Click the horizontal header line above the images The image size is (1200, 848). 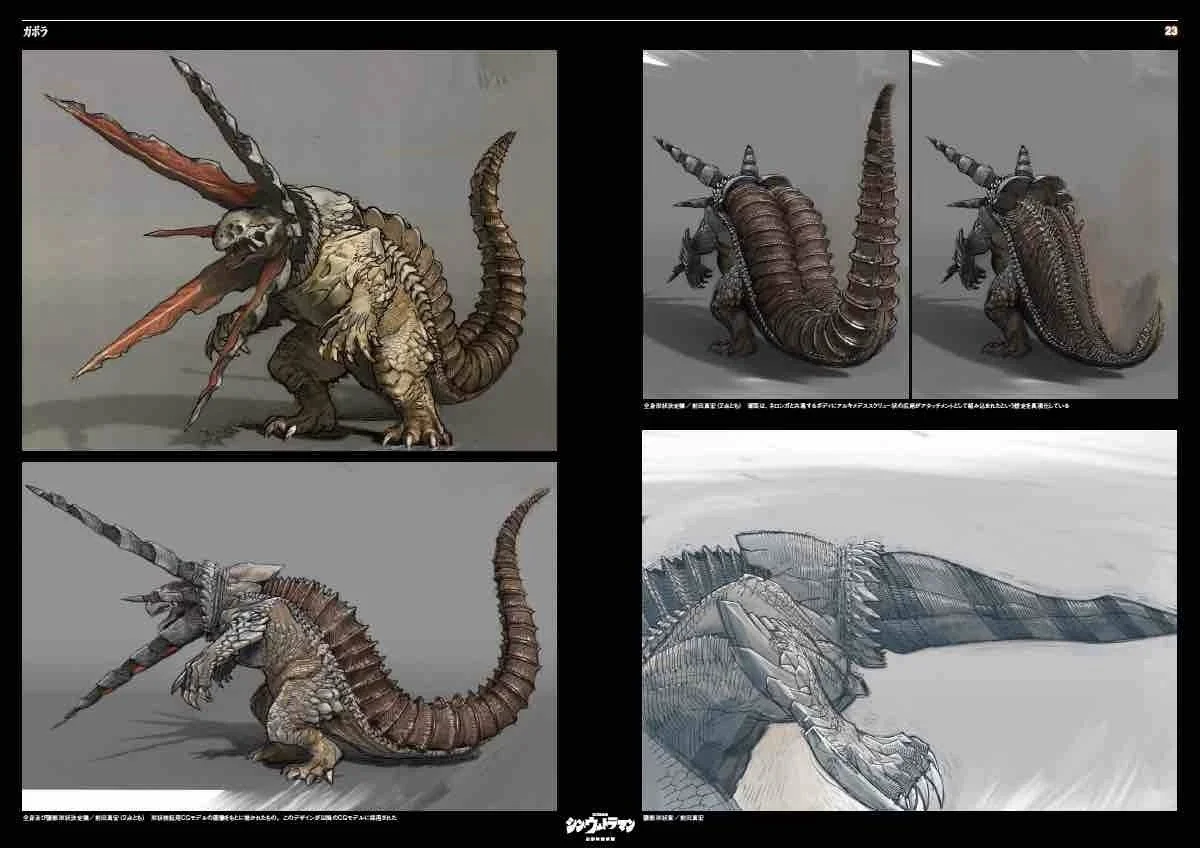(x=600, y=20)
